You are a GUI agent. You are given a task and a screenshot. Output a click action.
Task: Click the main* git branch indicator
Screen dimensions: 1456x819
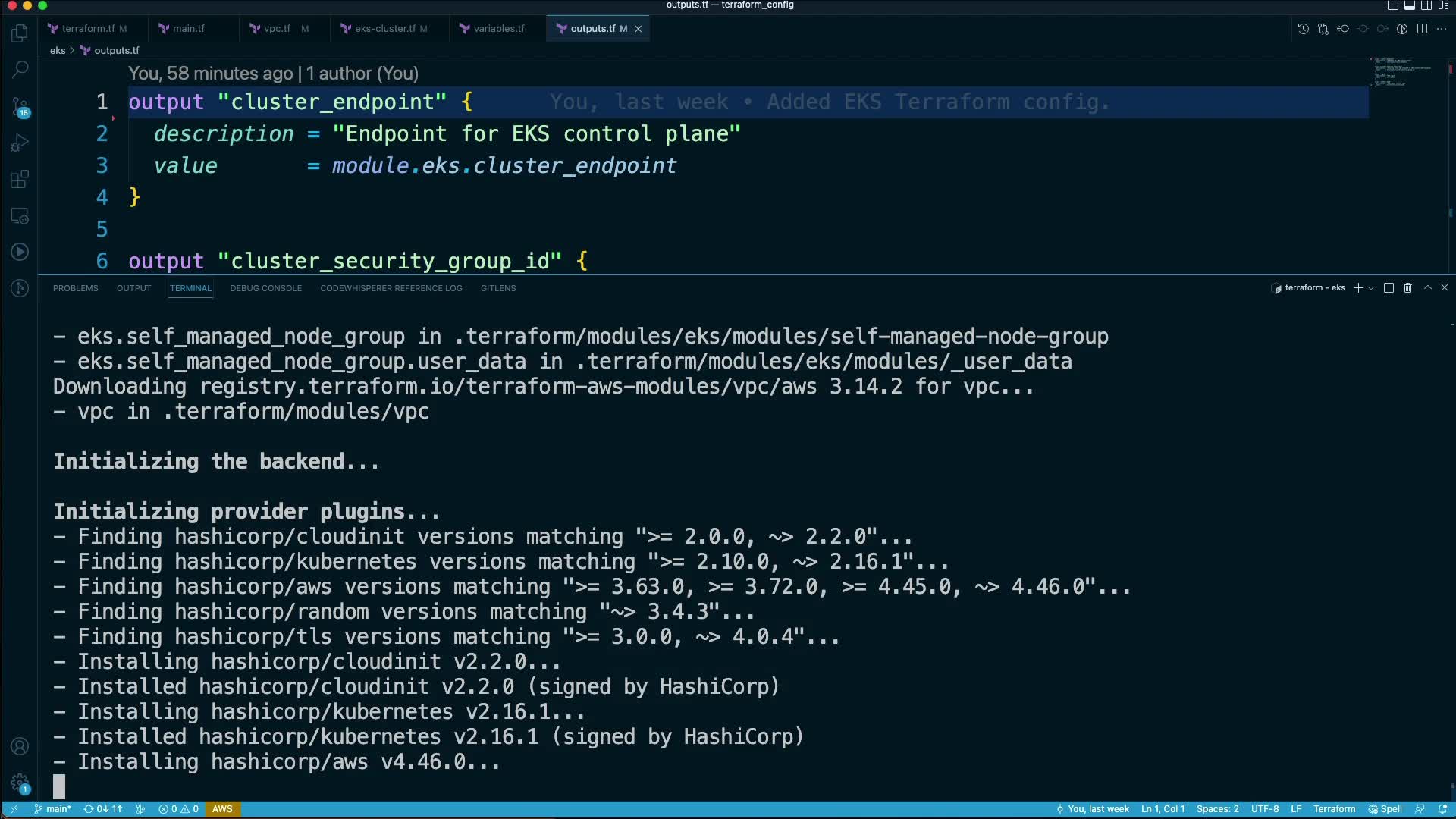coord(53,809)
